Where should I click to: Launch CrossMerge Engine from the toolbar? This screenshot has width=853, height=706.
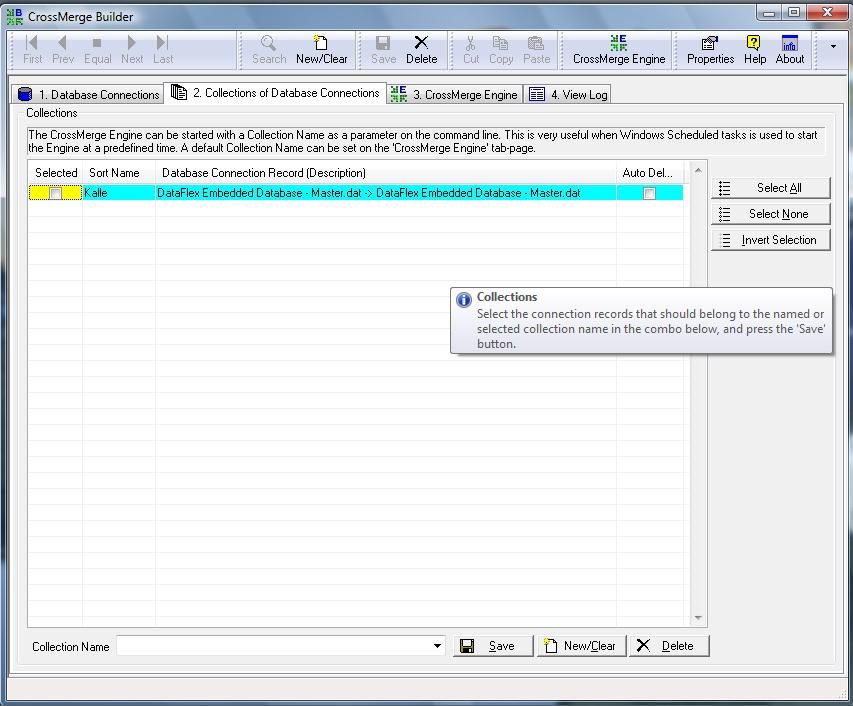(619, 49)
